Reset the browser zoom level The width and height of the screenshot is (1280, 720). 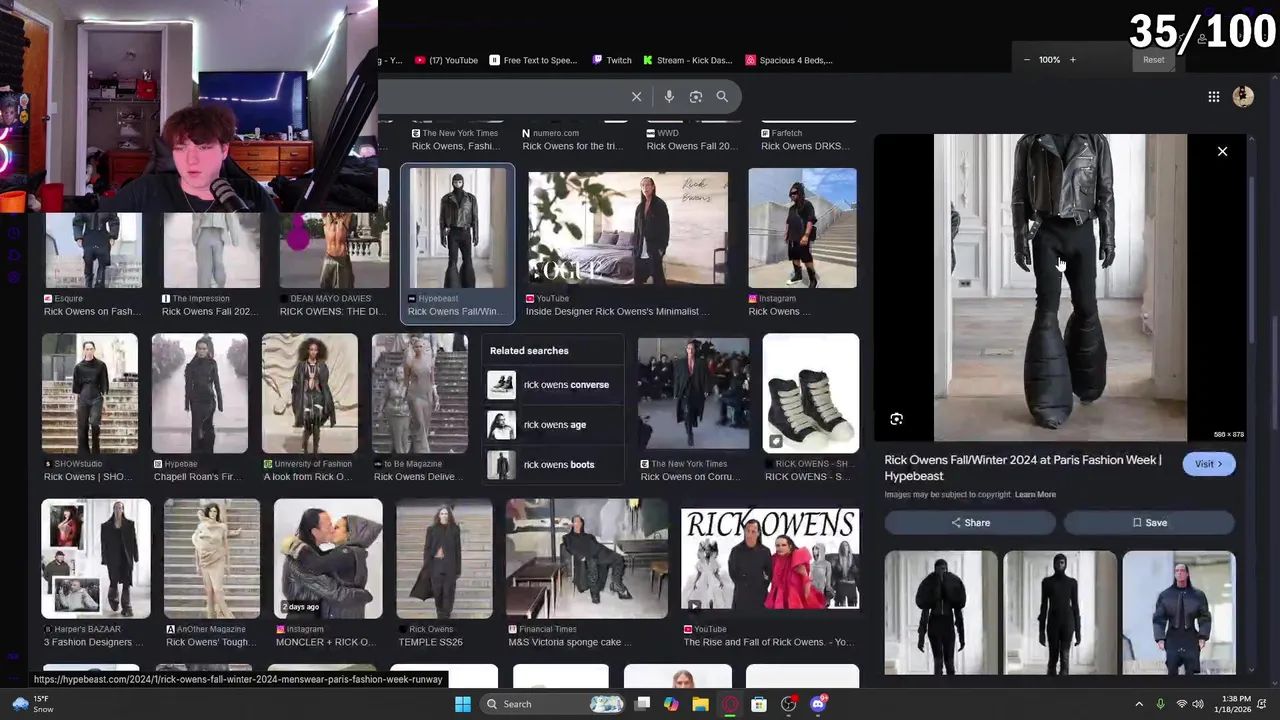(x=1153, y=60)
